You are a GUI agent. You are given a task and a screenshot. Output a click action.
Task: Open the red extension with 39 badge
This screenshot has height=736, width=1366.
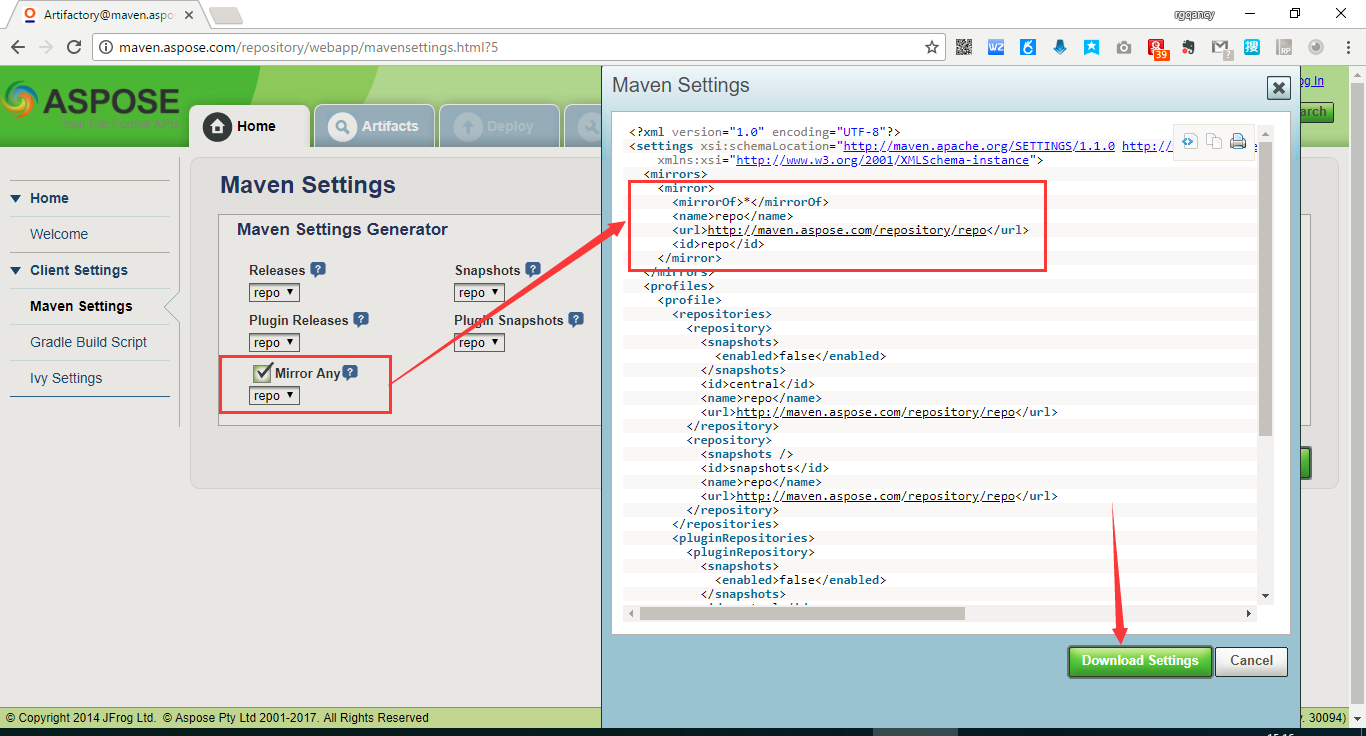[x=1158, y=49]
